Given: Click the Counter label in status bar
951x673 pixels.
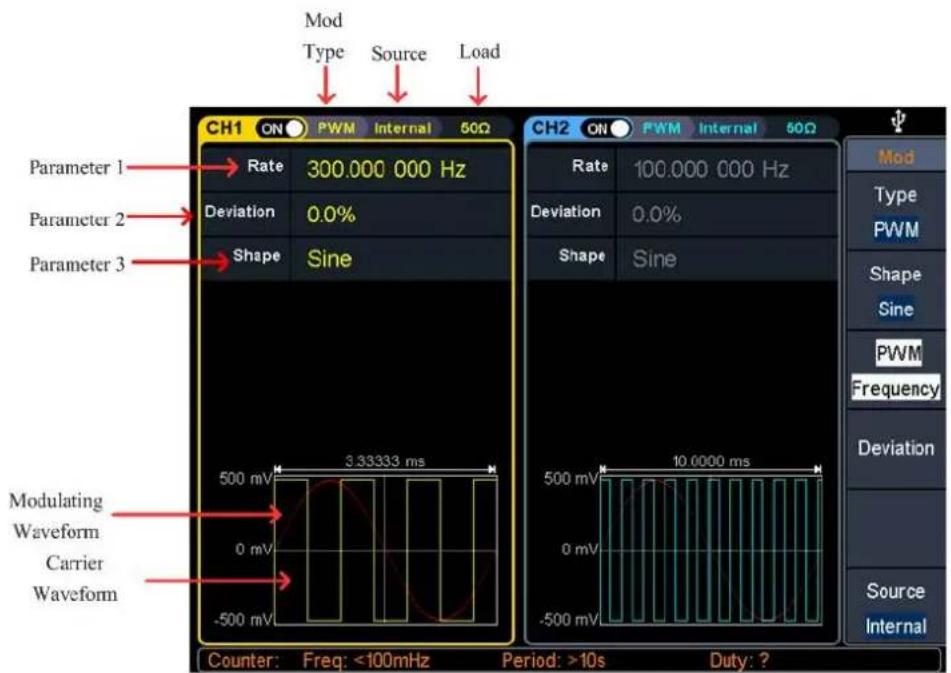Looking at the screenshot, I should pyautogui.click(x=244, y=660).
